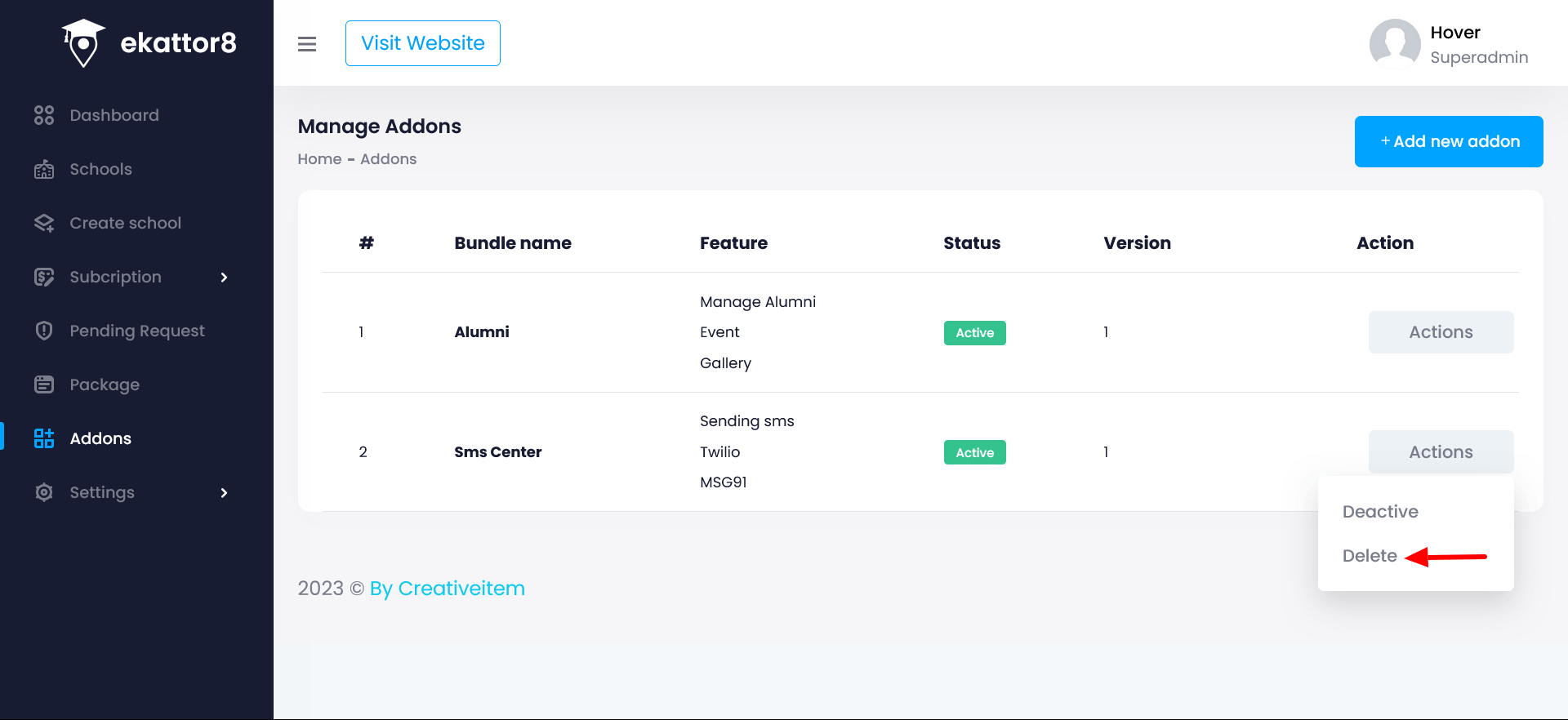The image size is (1568, 720).
Task: Click the Schools building icon
Action: tap(44, 170)
